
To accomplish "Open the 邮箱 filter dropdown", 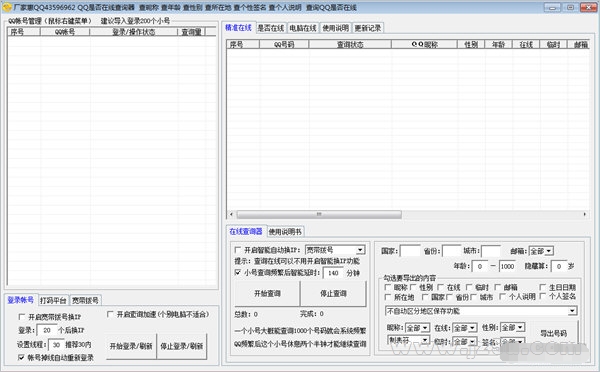I will [x=541, y=251].
